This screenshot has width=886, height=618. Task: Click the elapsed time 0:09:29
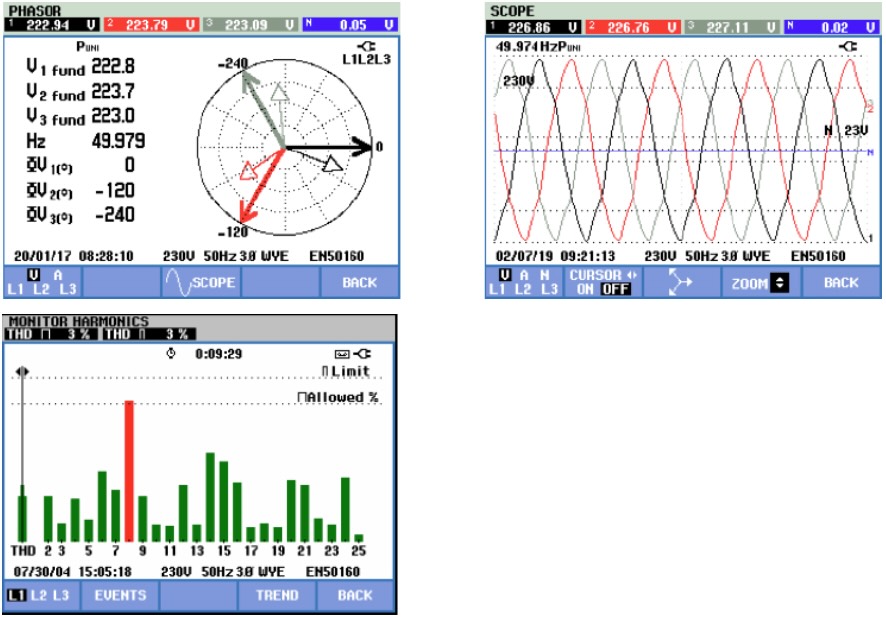click(219, 354)
